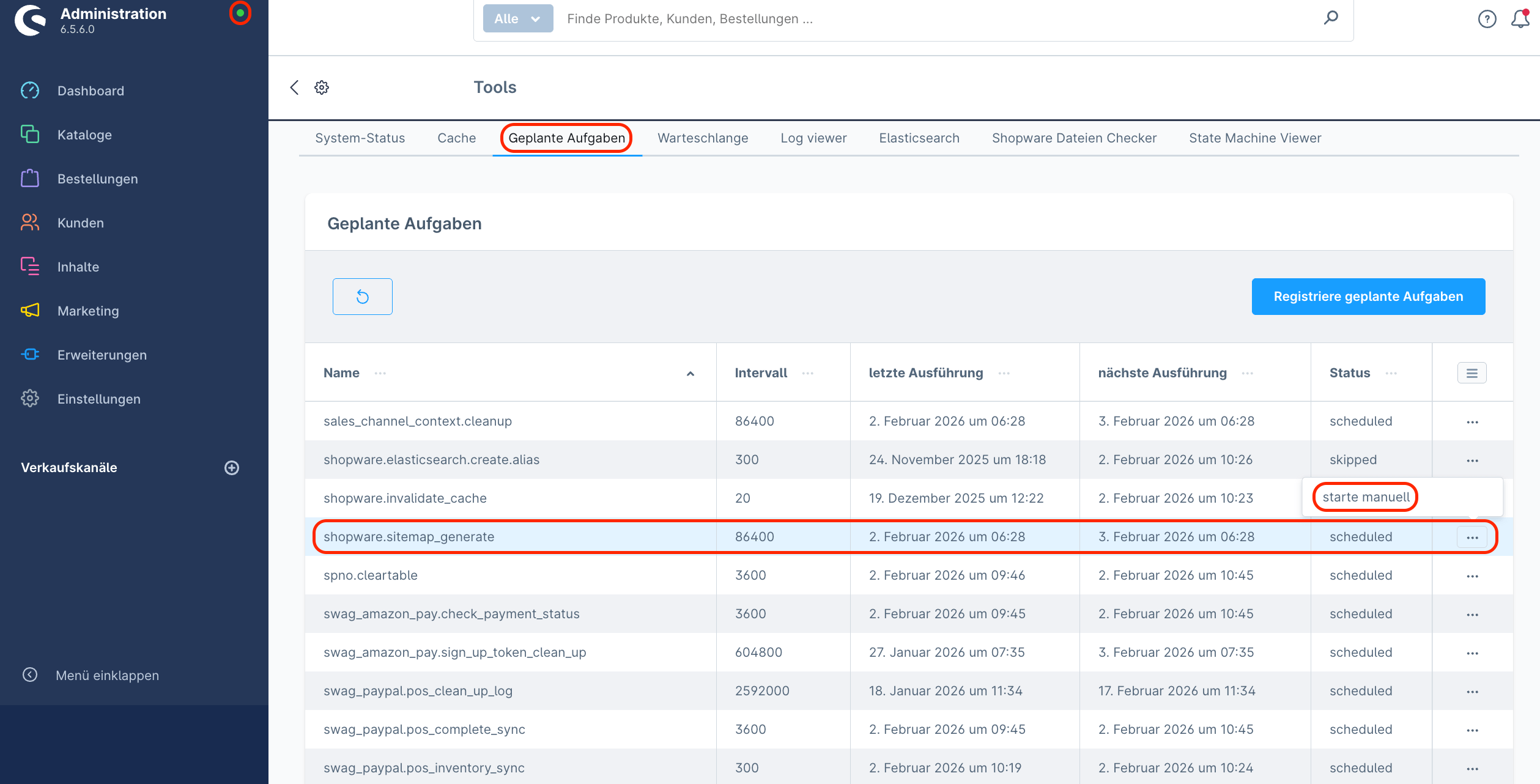Click the Verkaufskanäle heading

click(x=69, y=468)
